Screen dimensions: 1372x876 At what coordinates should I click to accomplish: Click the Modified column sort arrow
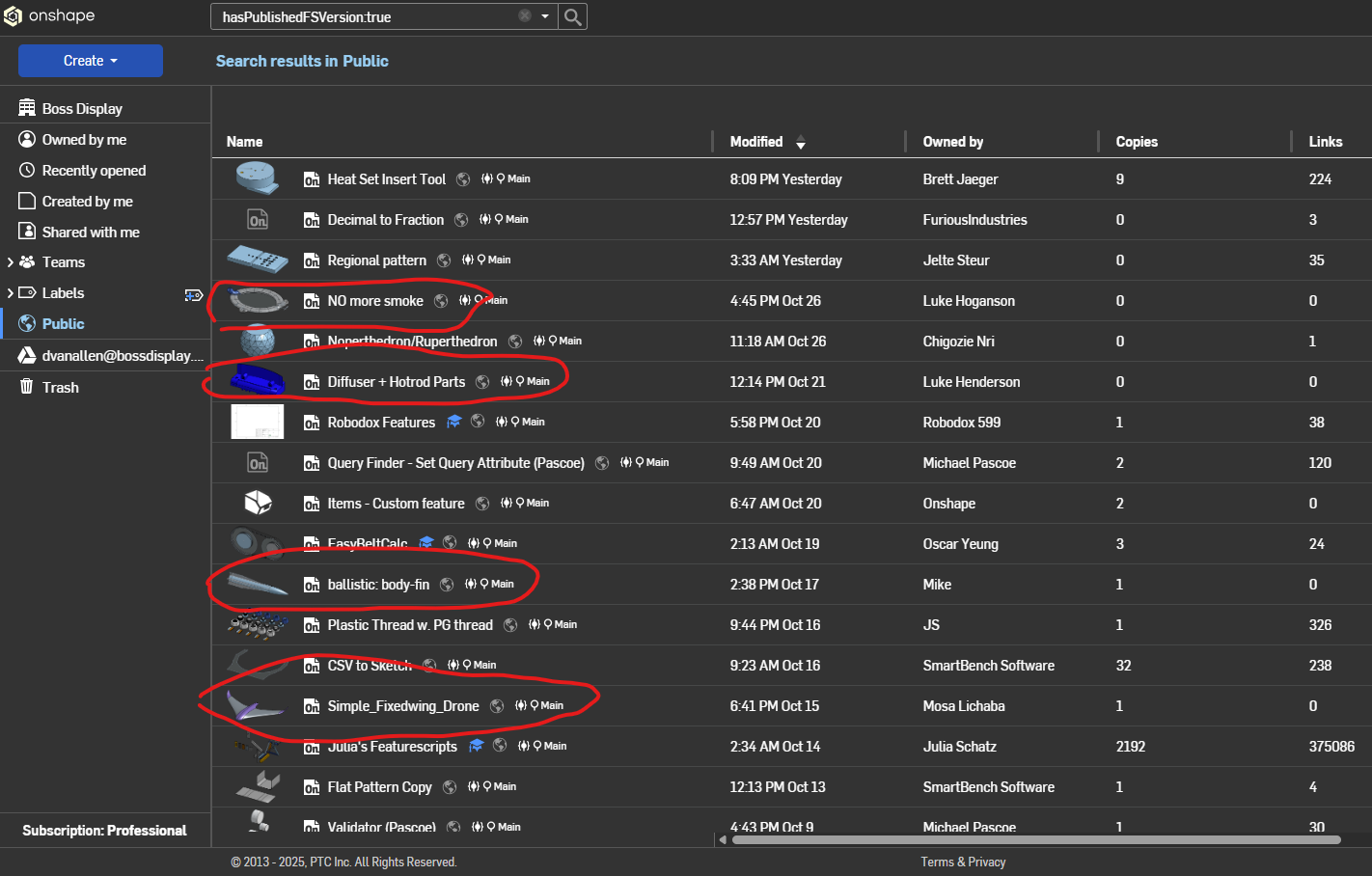801,143
